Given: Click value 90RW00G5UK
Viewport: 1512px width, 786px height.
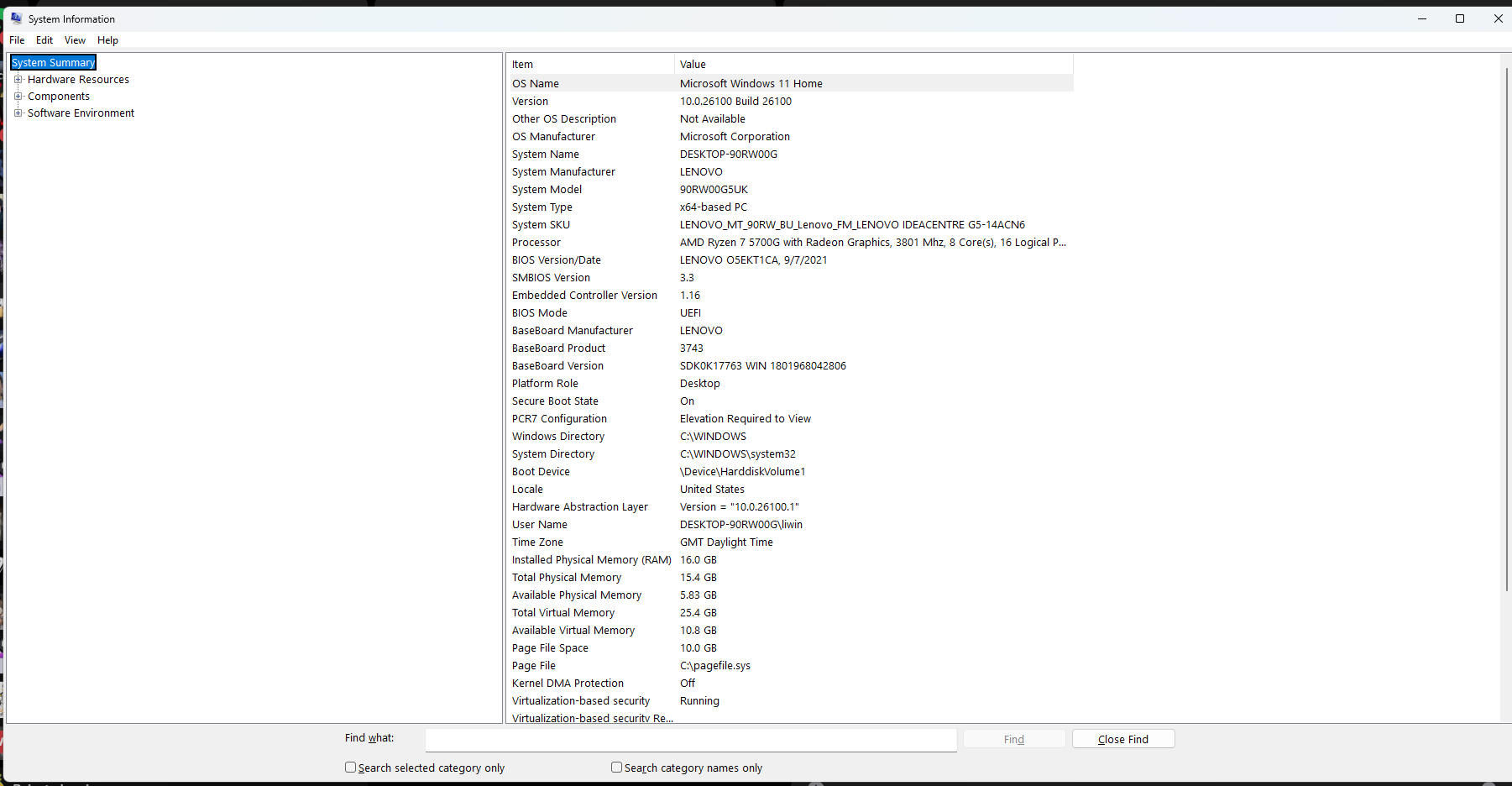Looking at the screenshot, I should click(x=714, y=190).
